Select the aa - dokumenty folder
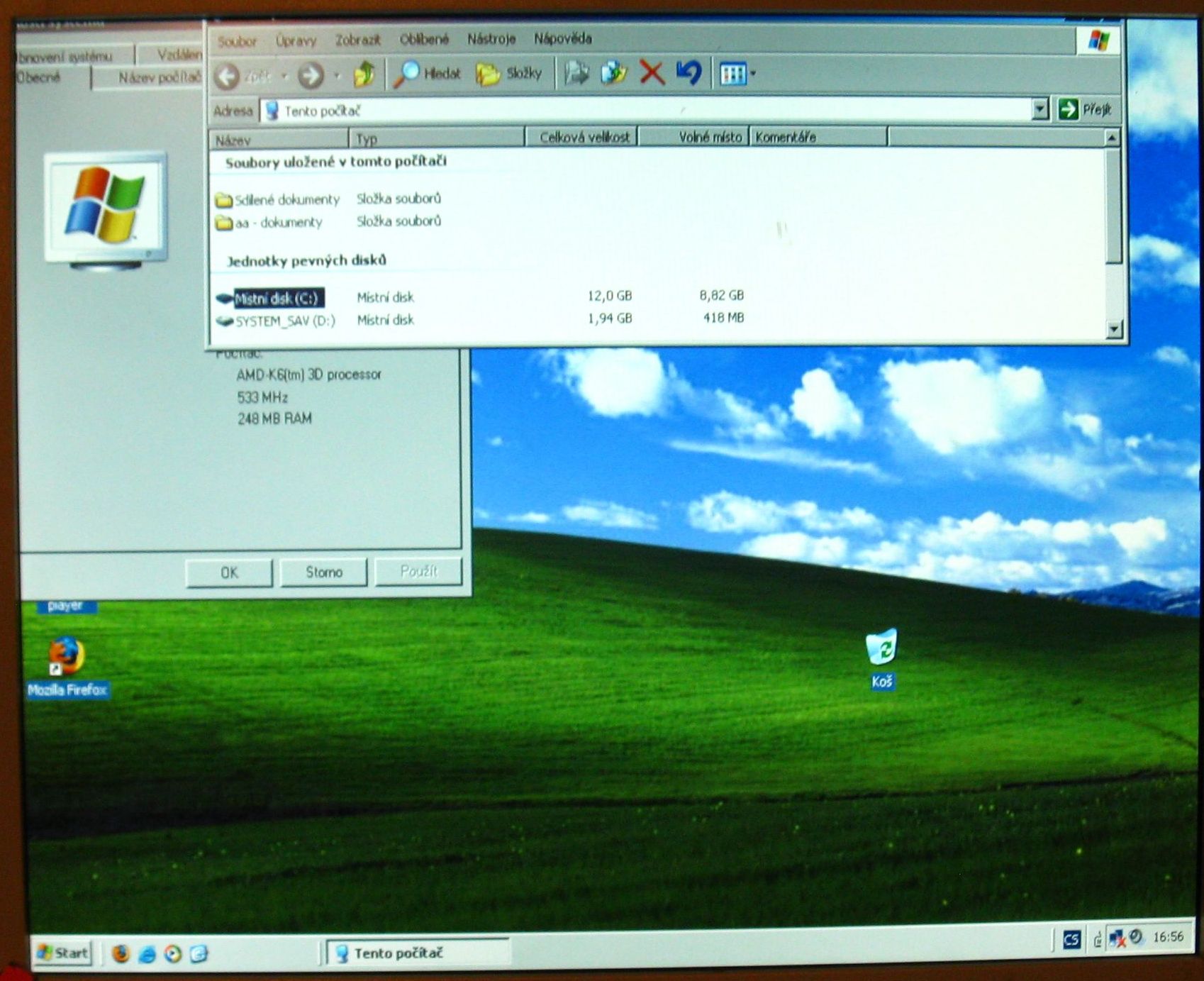 click(269, 222)
